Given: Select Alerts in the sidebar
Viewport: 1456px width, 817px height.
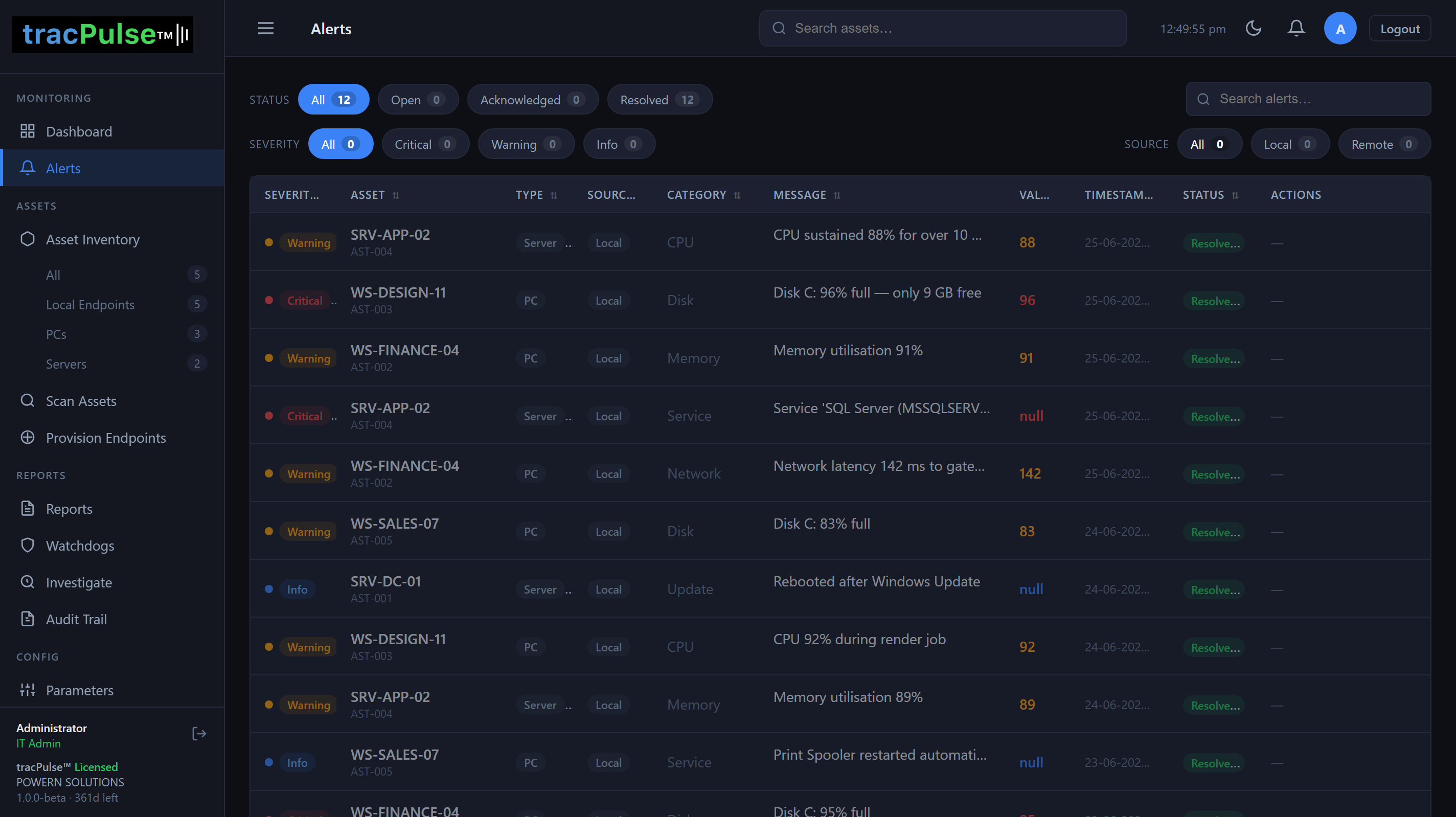Looking at the screenshot, I should [x=113, y=168].
